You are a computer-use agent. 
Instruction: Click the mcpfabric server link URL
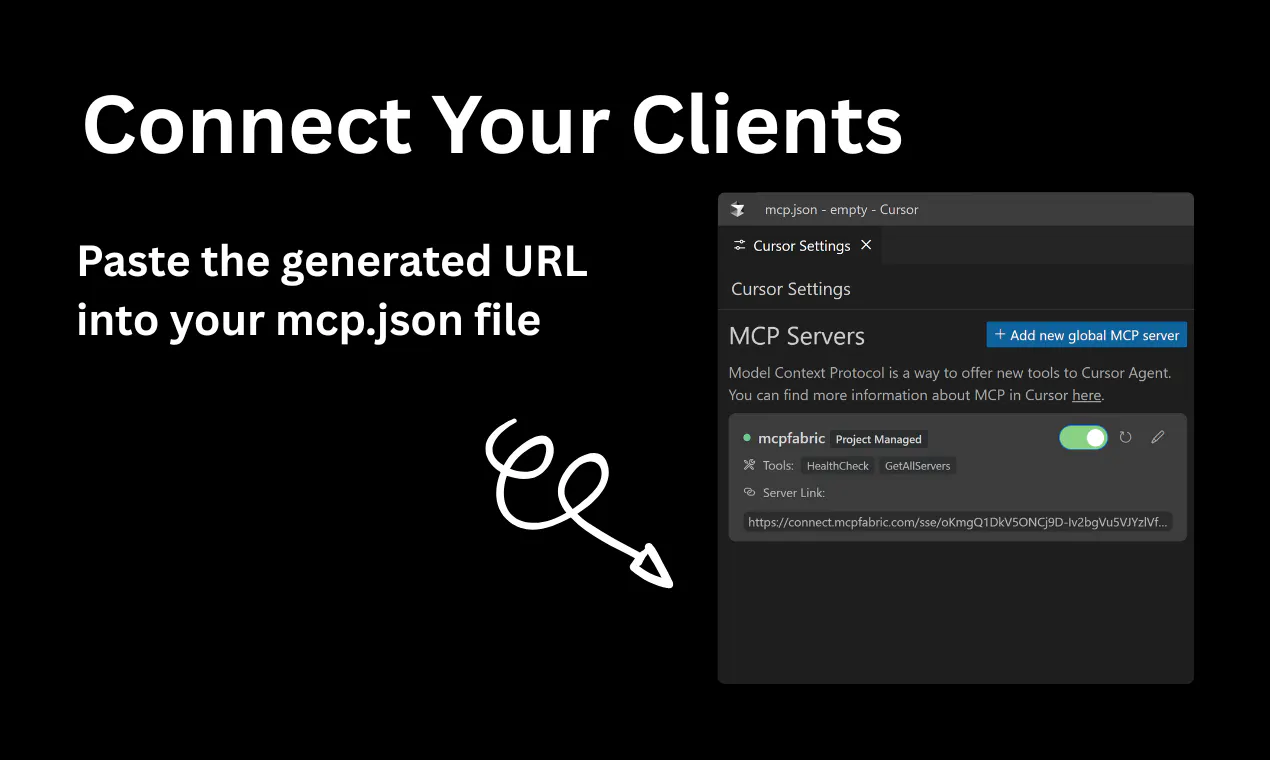click(958, 522)
